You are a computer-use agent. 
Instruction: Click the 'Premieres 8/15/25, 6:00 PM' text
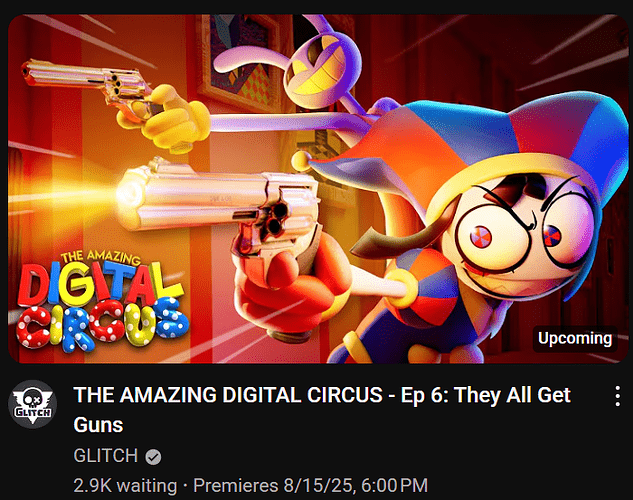coord(310,485)
